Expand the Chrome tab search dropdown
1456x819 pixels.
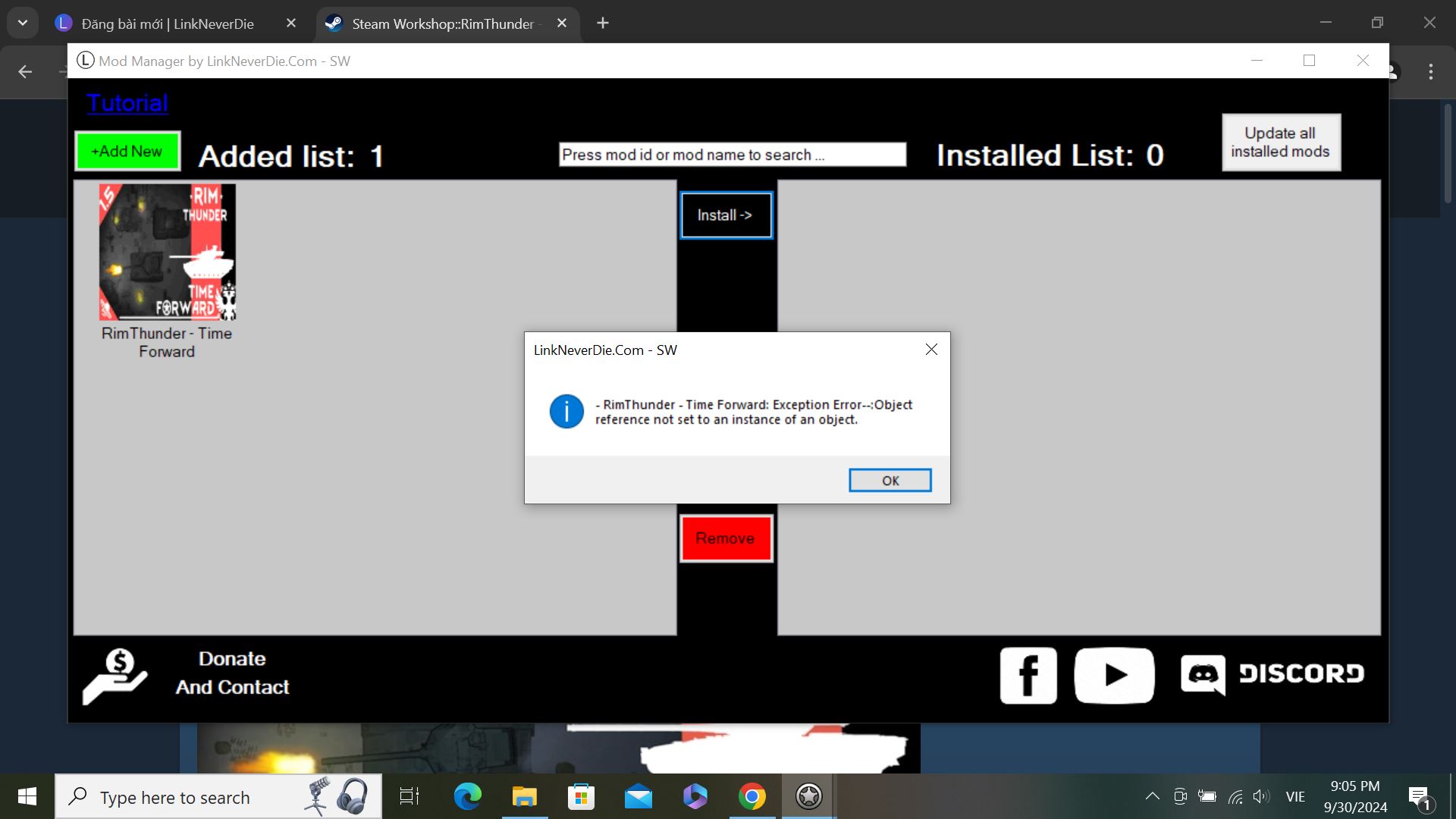coord(23,23)
